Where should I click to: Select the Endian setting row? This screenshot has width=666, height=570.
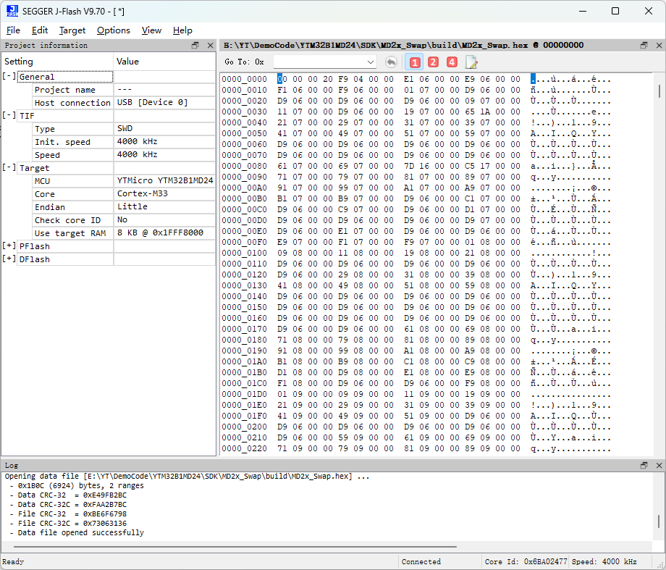point(124,207)
